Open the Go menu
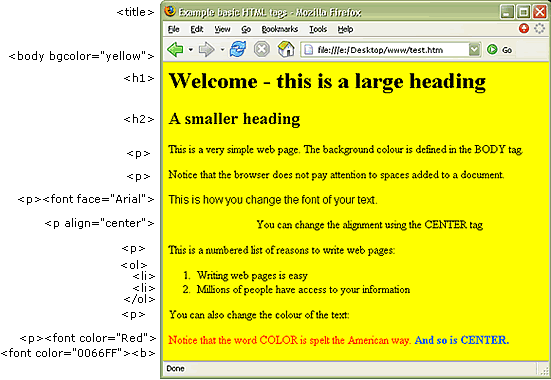 coord(246,29)
